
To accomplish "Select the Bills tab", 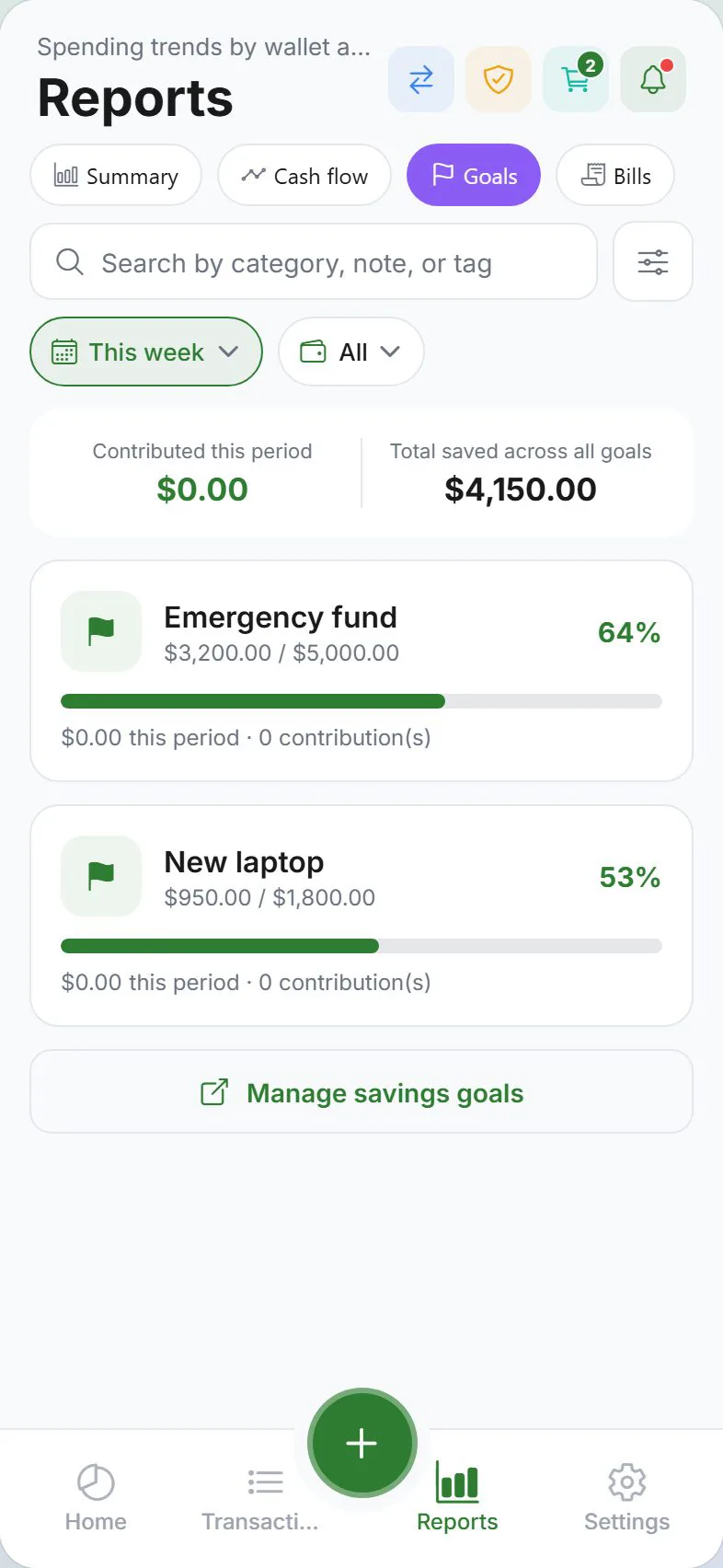I will (x=615, y=175).
